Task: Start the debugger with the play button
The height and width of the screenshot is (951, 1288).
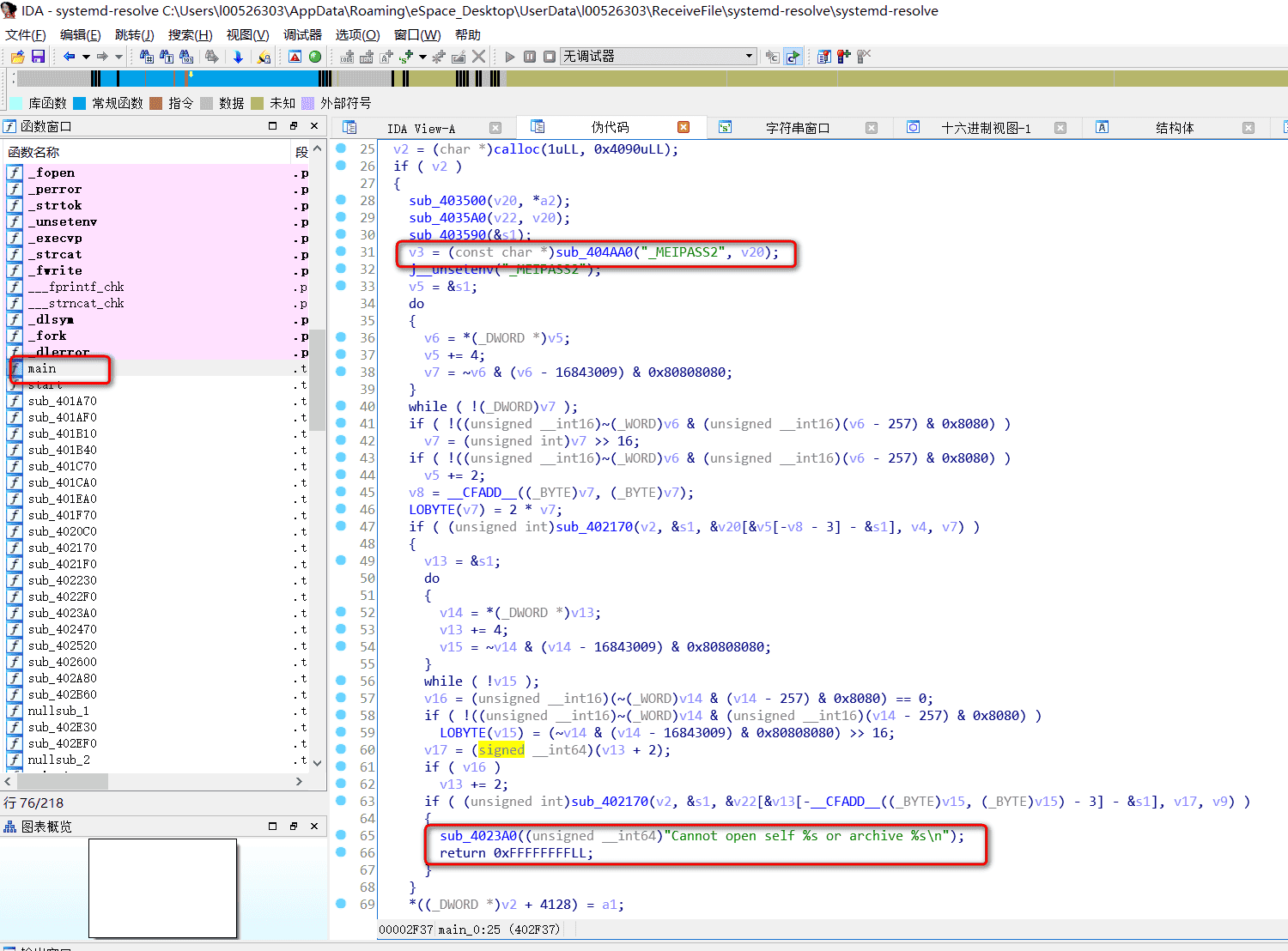Action: (510, 57)
